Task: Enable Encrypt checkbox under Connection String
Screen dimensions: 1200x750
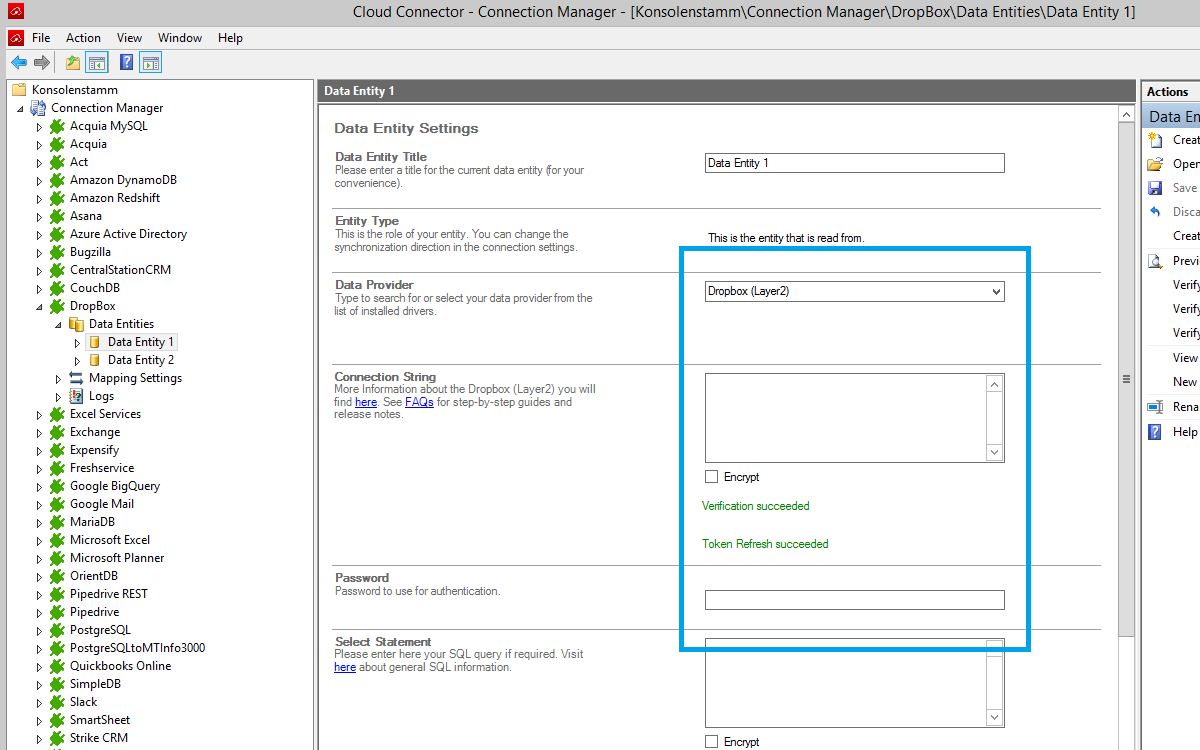Action: [x=711, y=477]
